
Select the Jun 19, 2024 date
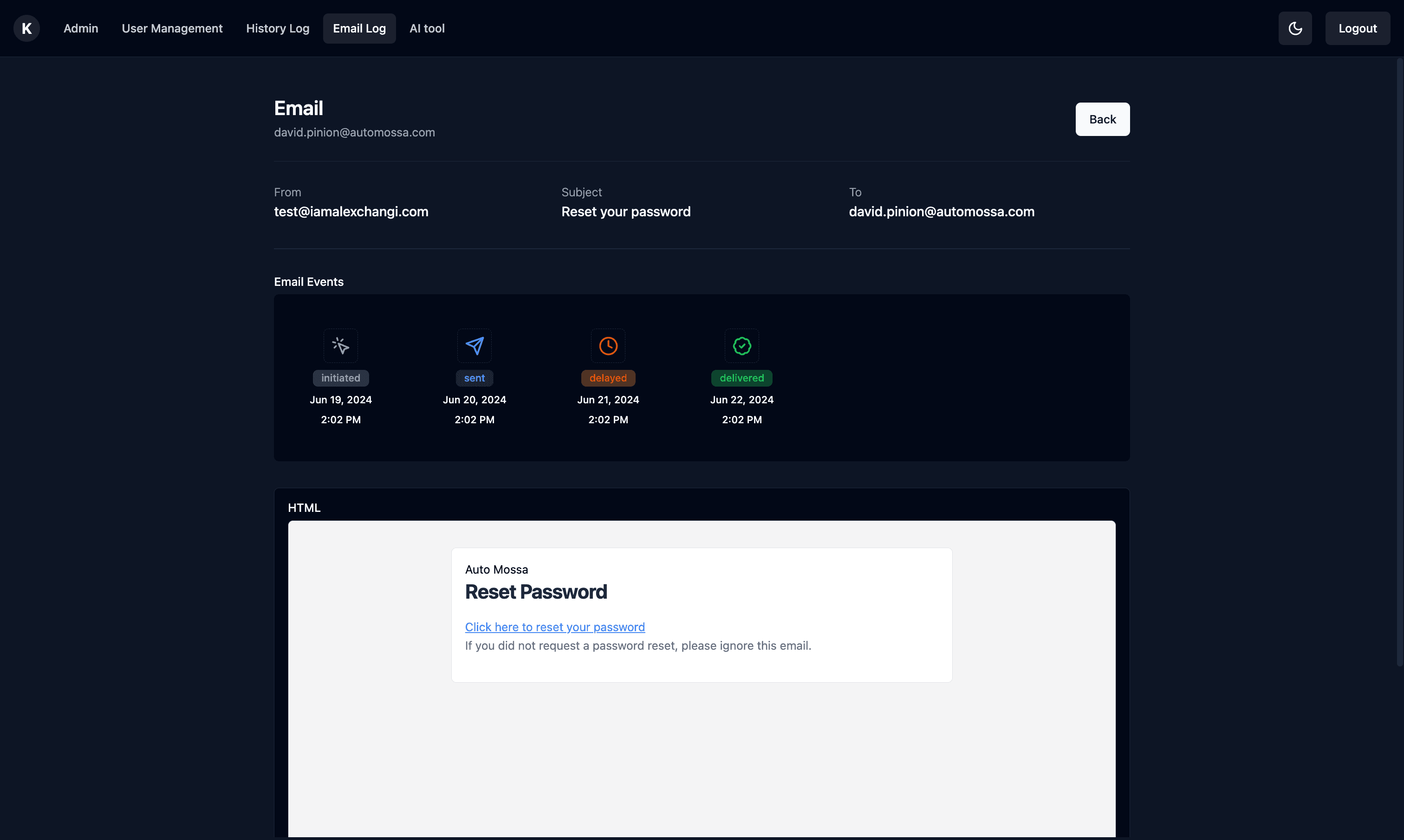pos(341,400)
